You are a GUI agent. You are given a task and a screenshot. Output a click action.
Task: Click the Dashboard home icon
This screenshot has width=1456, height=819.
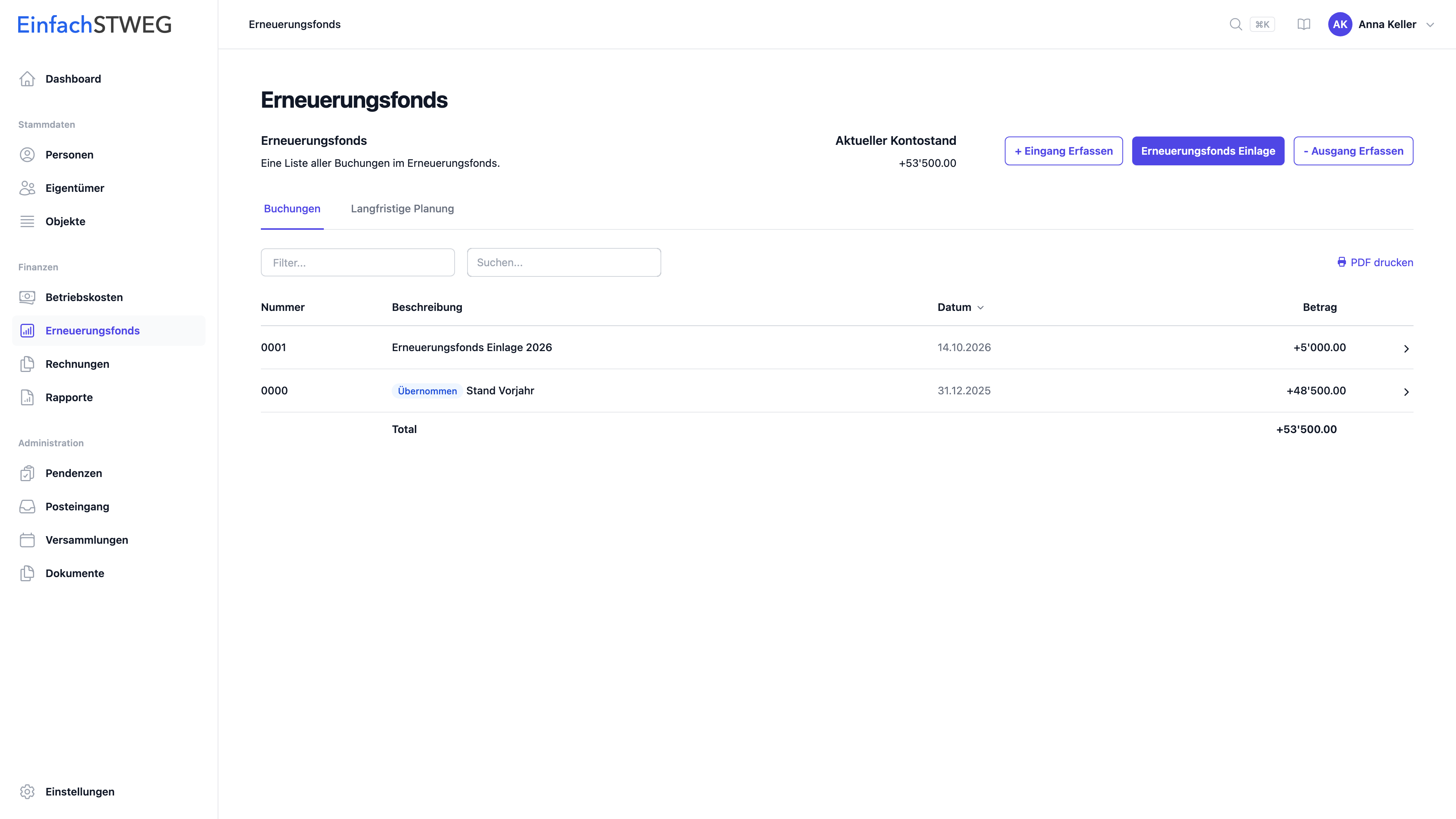pos(27,79)
